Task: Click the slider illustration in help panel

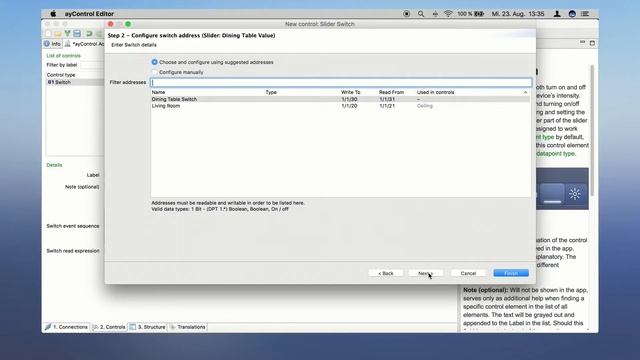Action: (562, 189)
